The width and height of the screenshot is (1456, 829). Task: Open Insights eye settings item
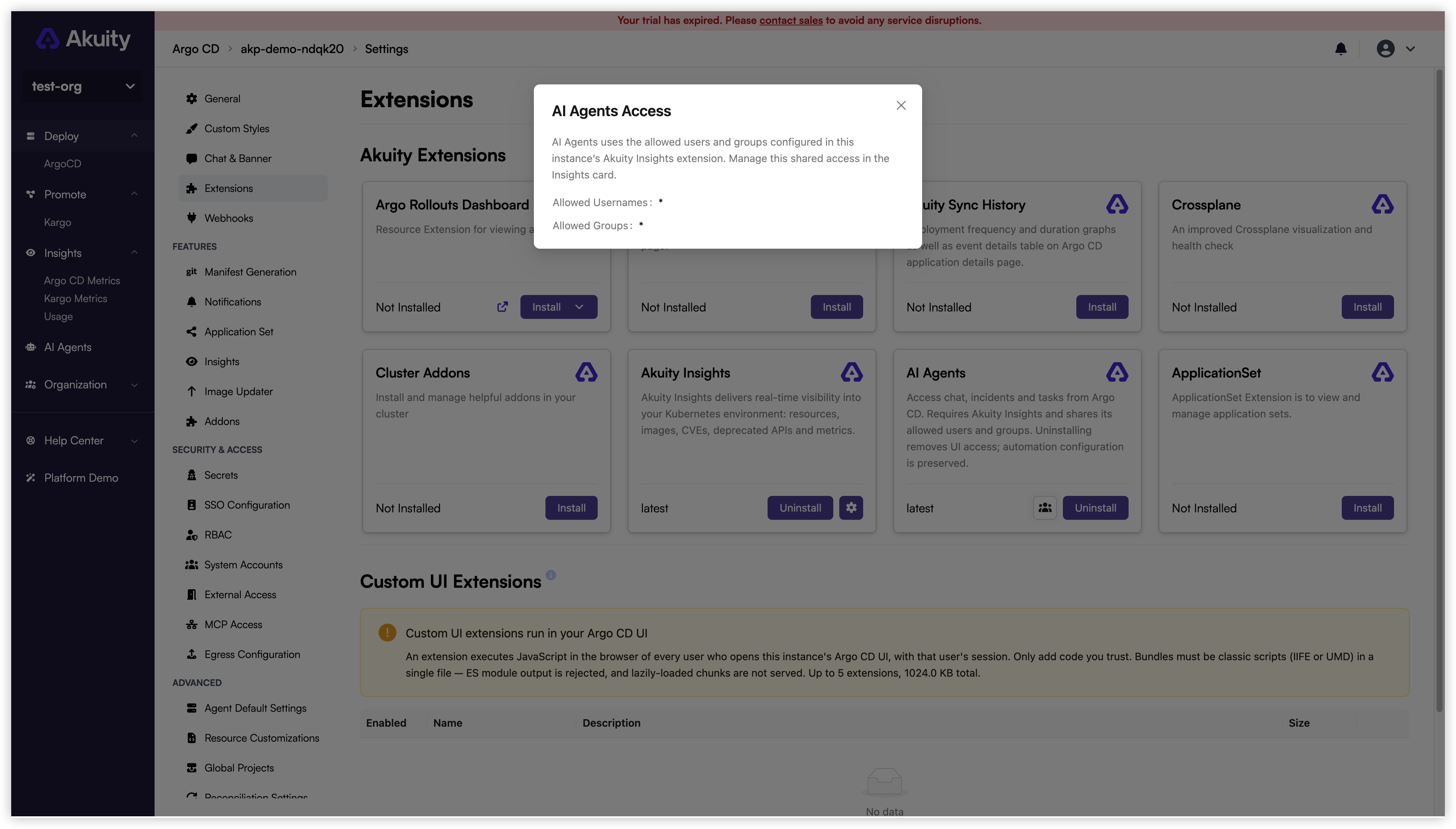253,361
